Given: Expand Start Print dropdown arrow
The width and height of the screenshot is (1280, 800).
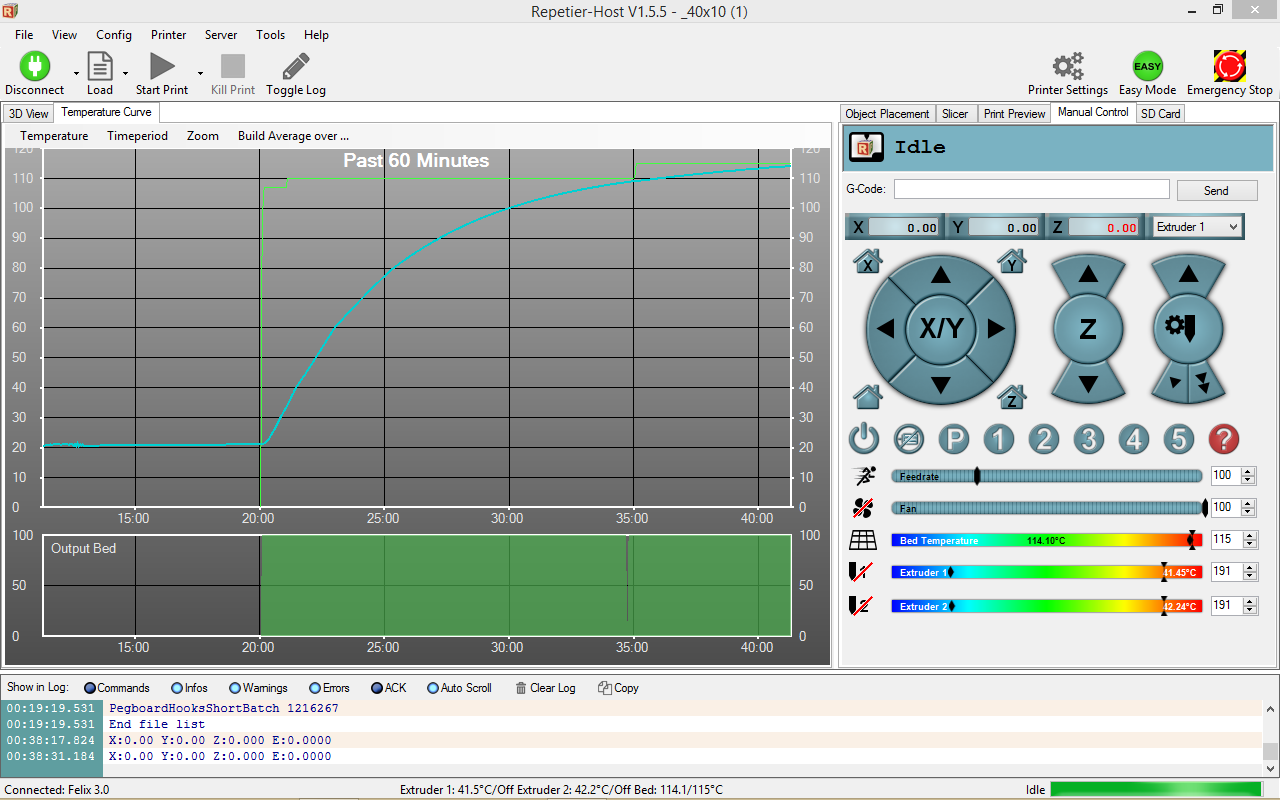Looking at the screenshot, I should [200, 73].
